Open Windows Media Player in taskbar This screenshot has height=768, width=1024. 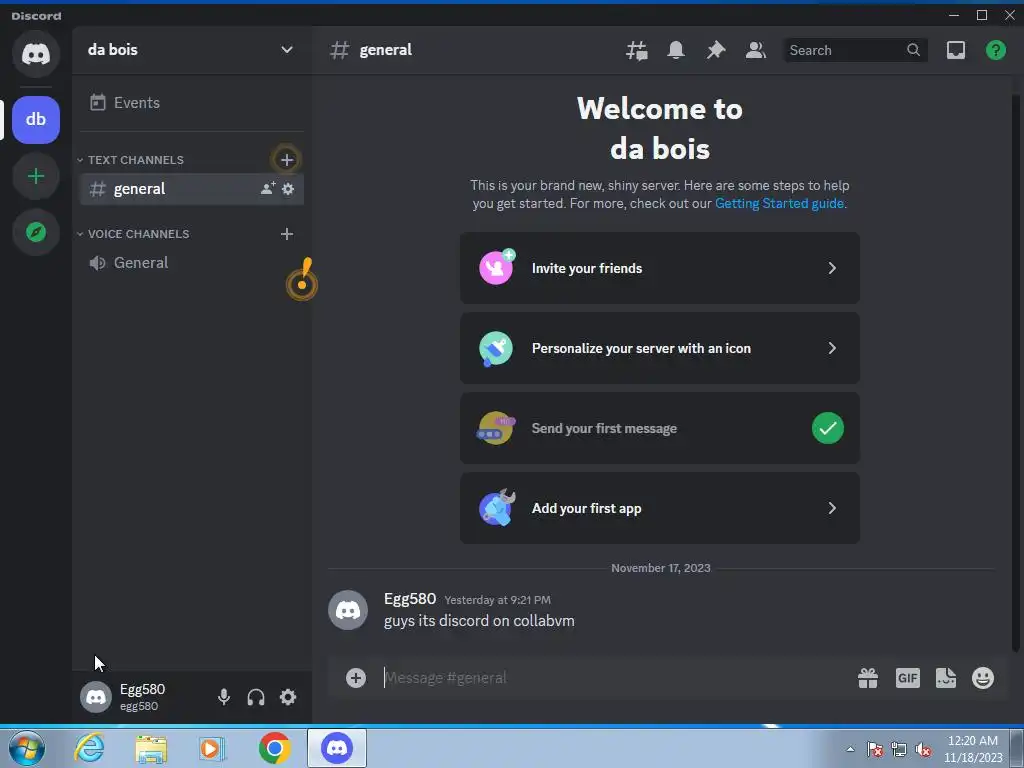tap(212, 748)
